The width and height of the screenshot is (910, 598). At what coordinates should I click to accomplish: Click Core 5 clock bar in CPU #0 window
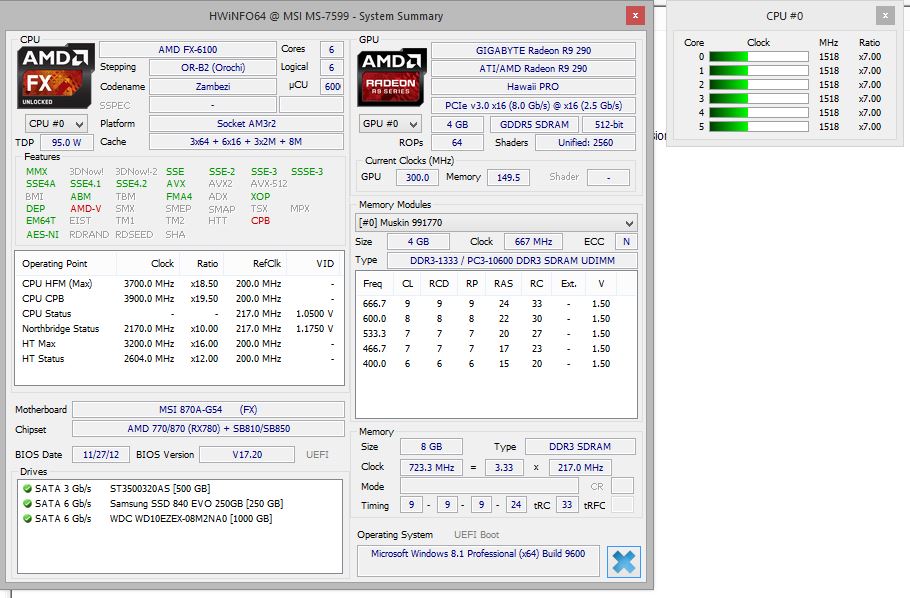[x=759, y=126]
